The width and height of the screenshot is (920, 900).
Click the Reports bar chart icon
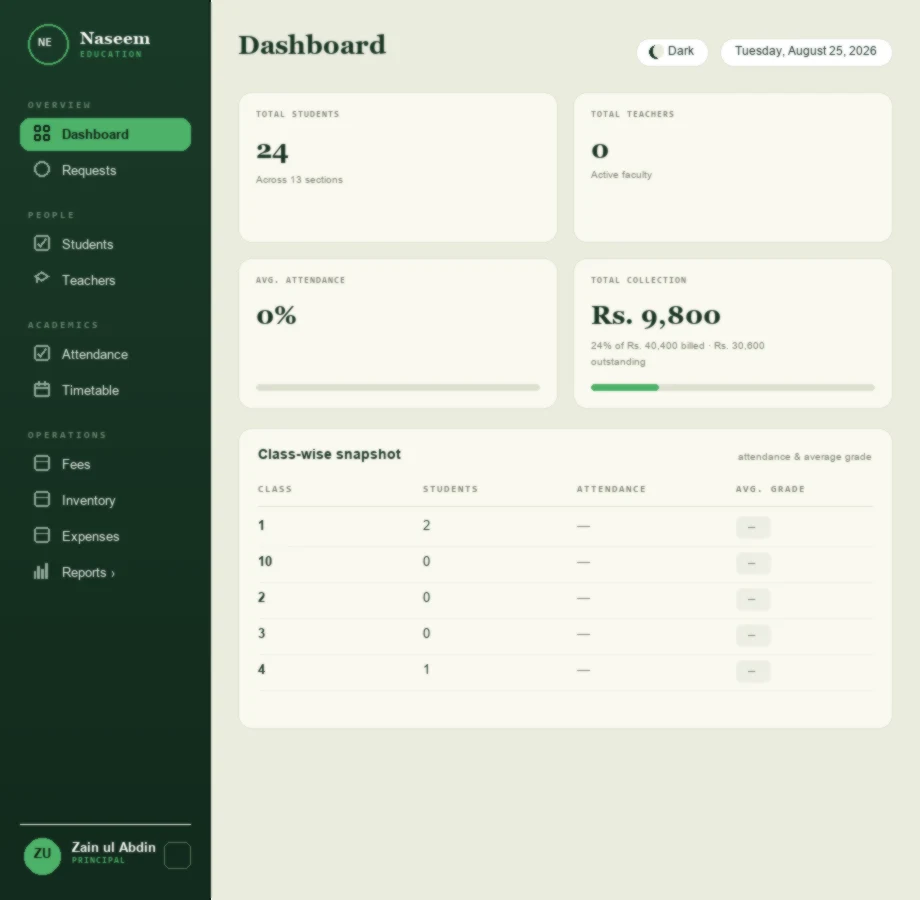41,571
